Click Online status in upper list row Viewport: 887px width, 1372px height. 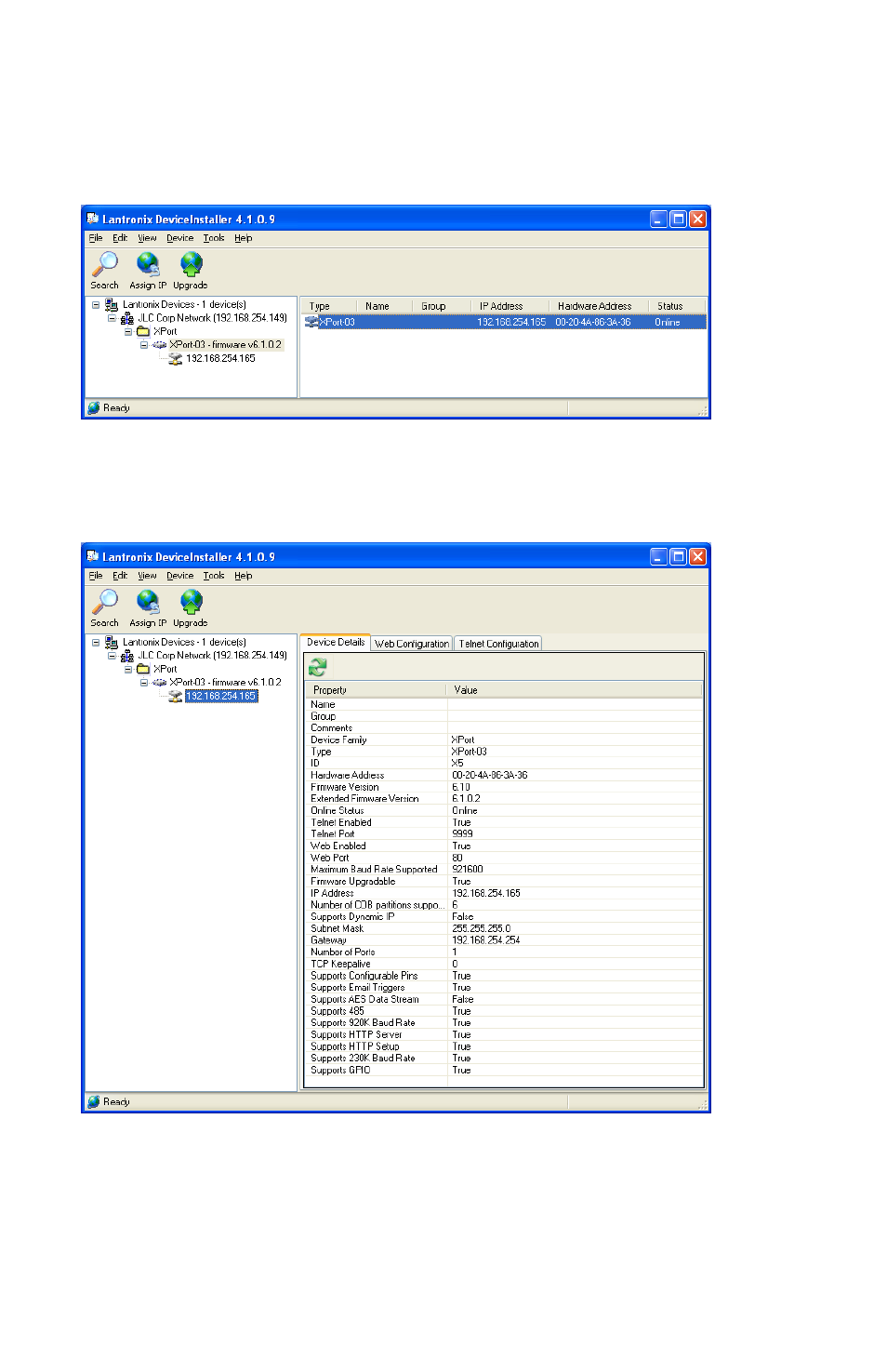(x=668, y=322)
